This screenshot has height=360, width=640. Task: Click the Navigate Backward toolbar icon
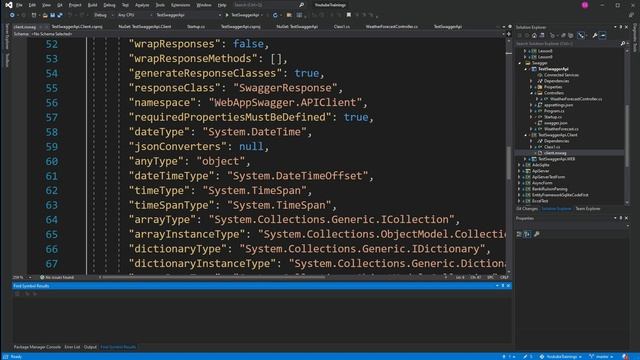[12, 15]
